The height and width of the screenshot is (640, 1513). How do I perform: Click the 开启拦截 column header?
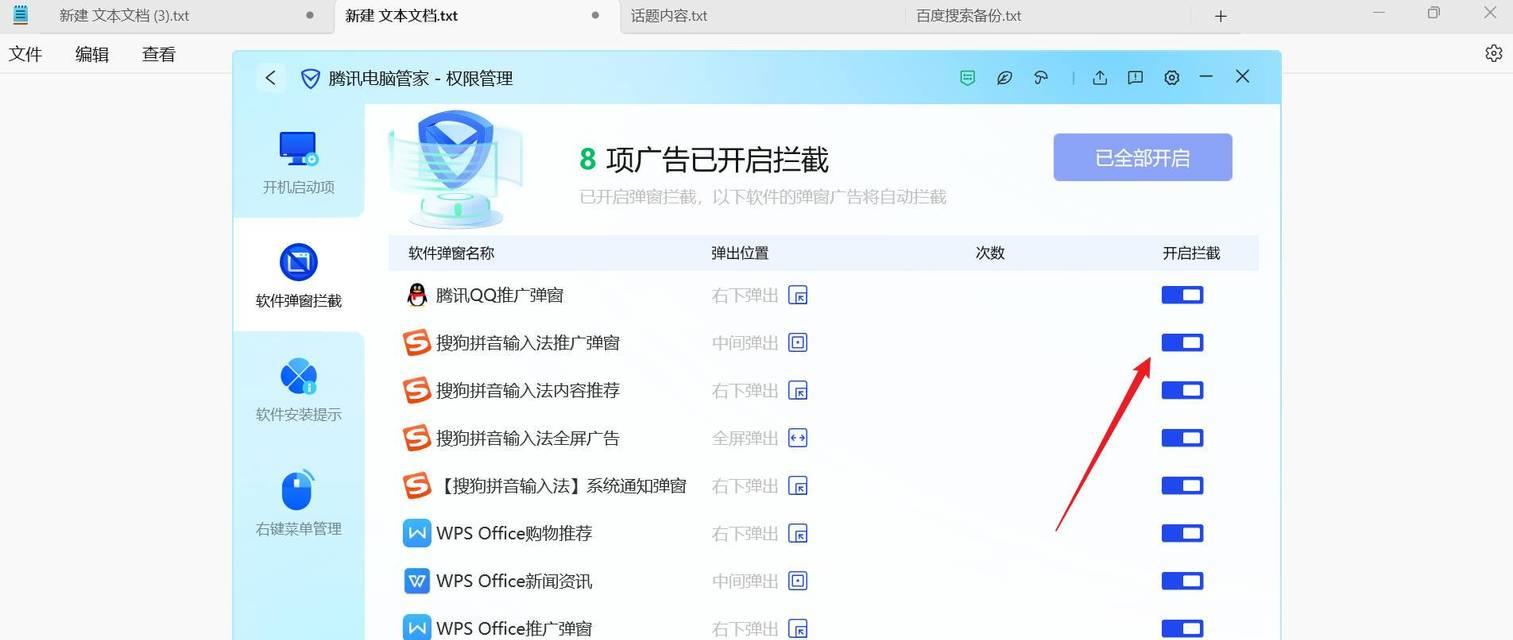pyautogui.click(x=1191, y=253)
